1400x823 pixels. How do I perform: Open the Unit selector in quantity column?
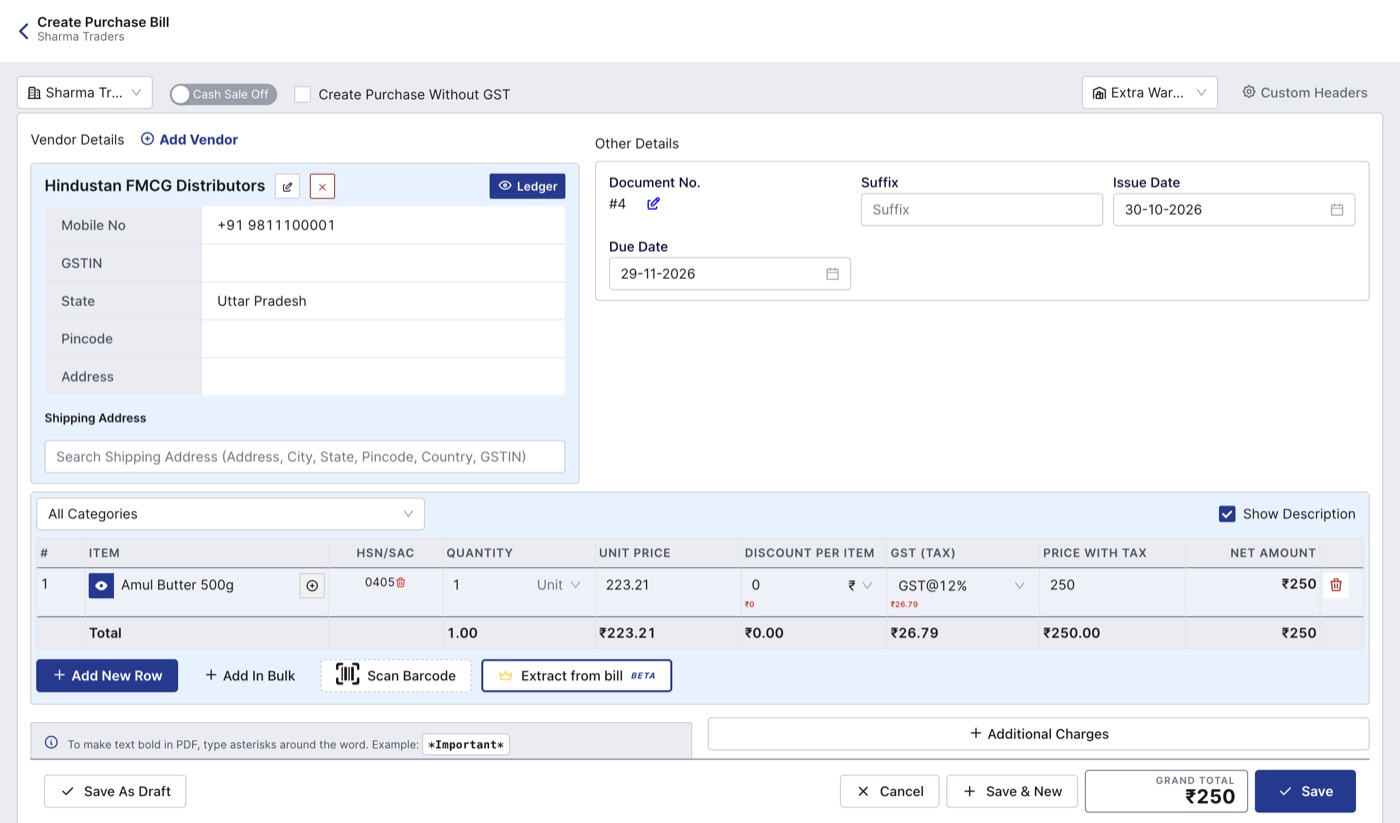[x=558, y=585]
